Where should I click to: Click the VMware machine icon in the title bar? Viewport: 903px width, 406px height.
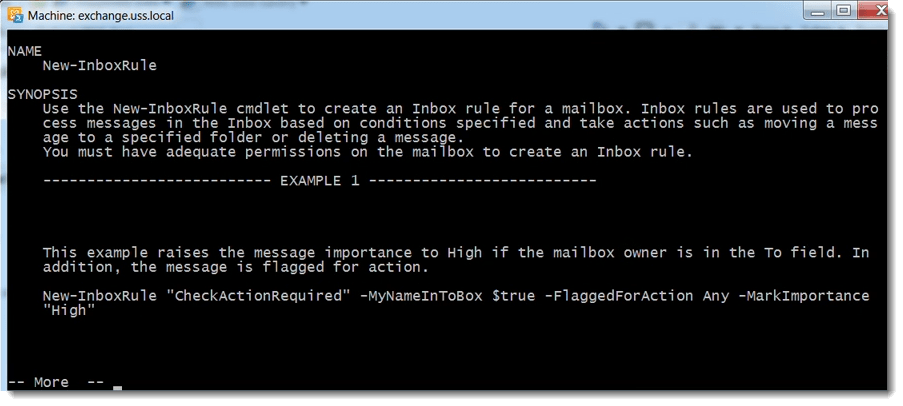pos(15,14)
